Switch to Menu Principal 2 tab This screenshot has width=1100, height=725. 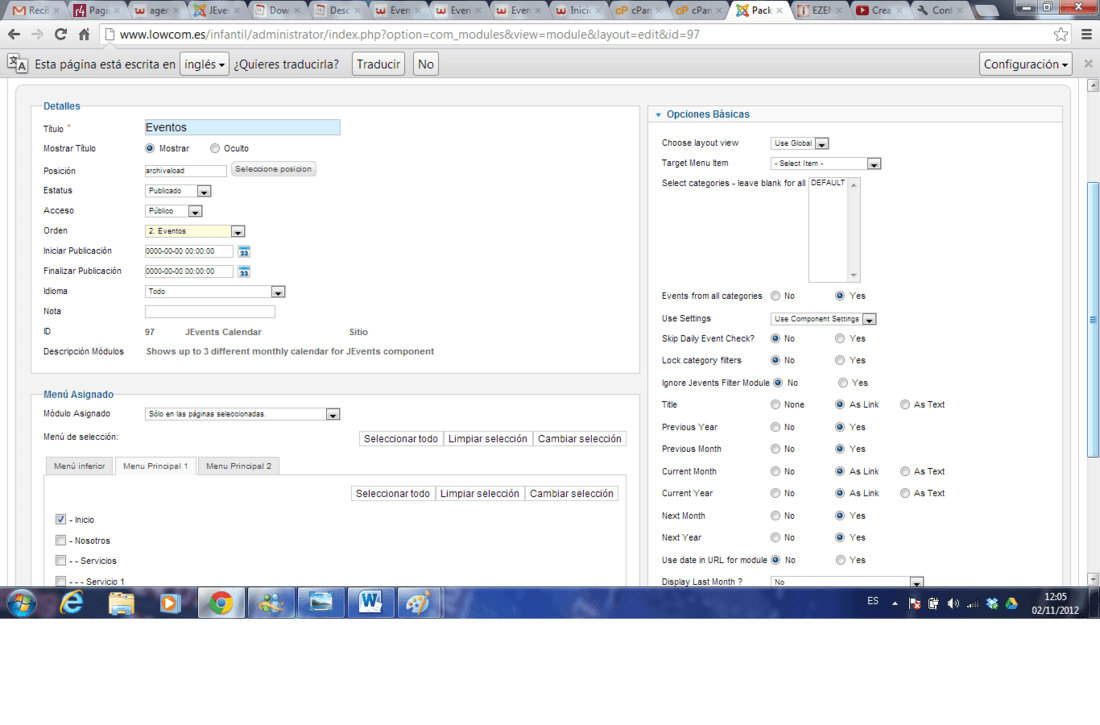[x=239, y=466]
